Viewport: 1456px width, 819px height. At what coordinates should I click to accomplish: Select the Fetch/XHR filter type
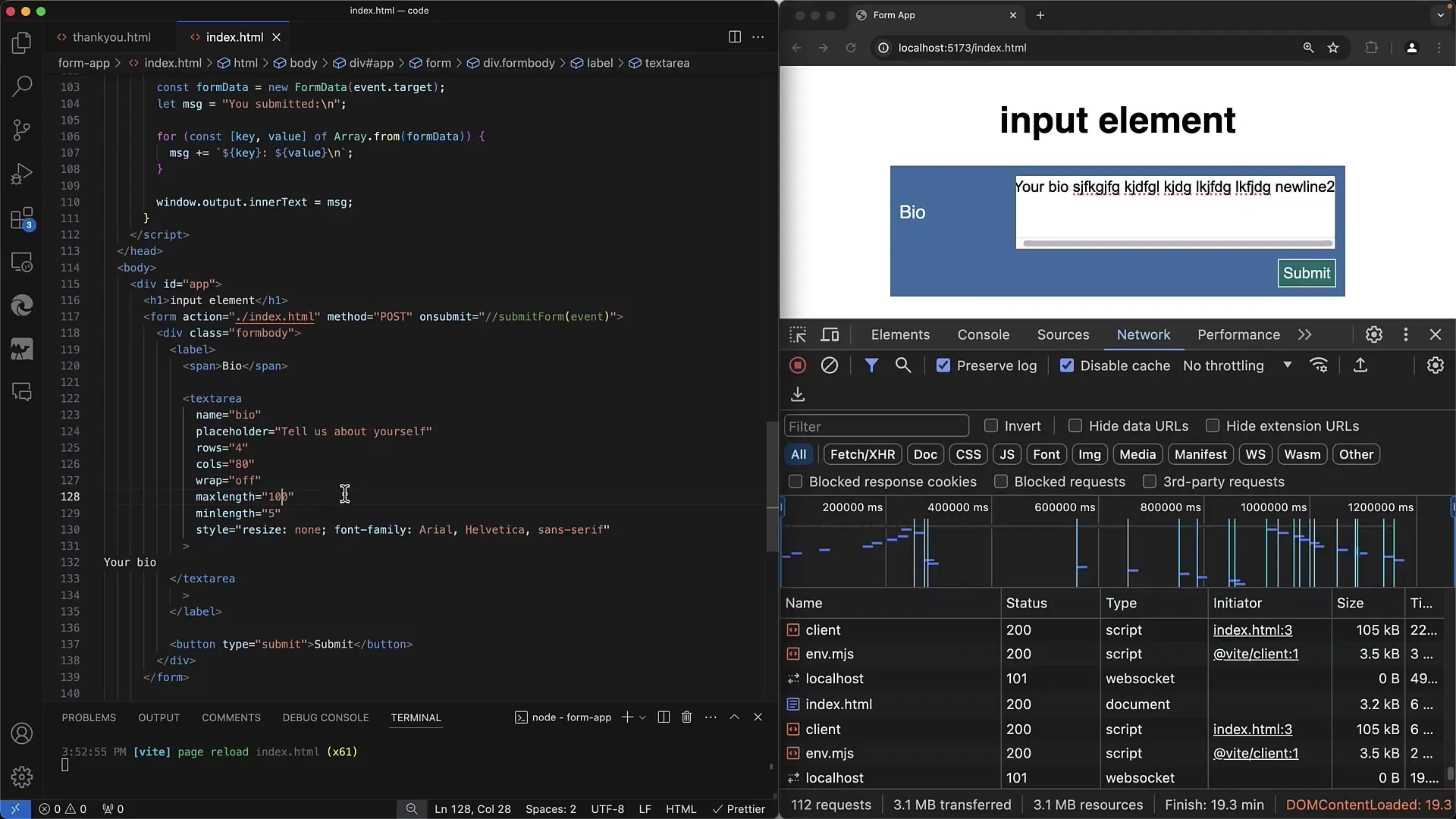[x=862, y=454]
